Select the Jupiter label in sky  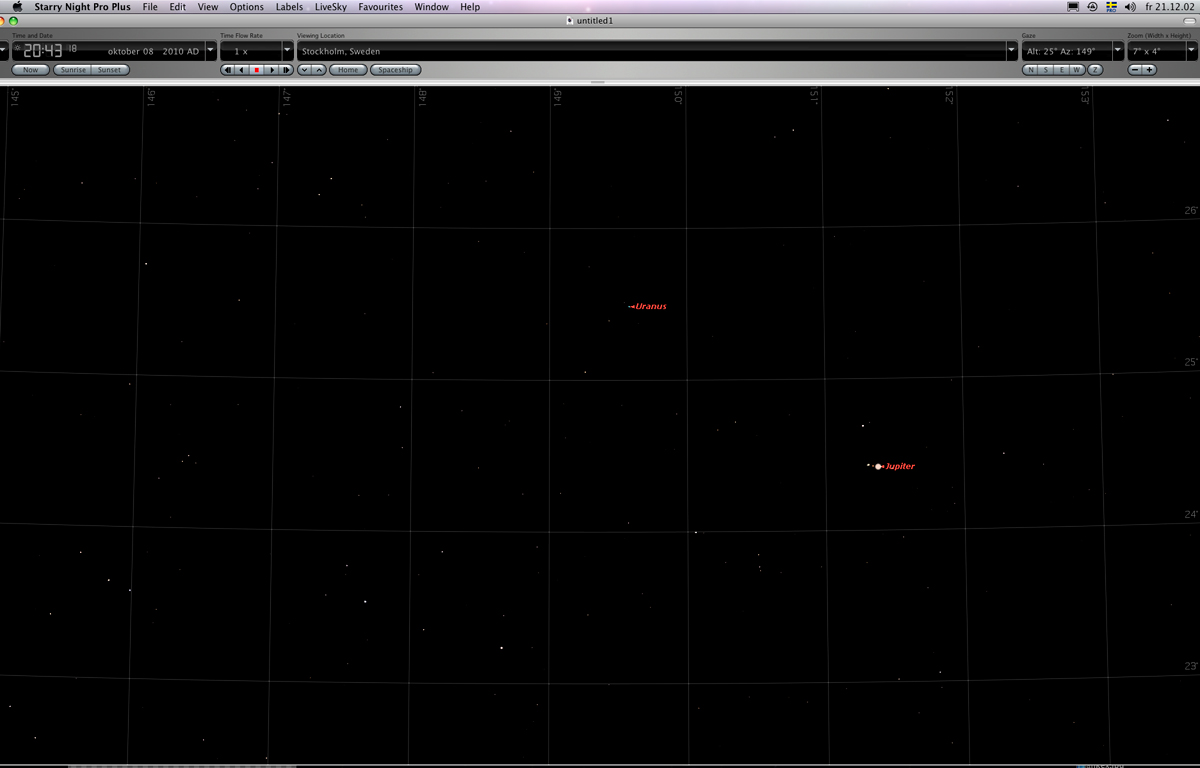pos(900,466)
